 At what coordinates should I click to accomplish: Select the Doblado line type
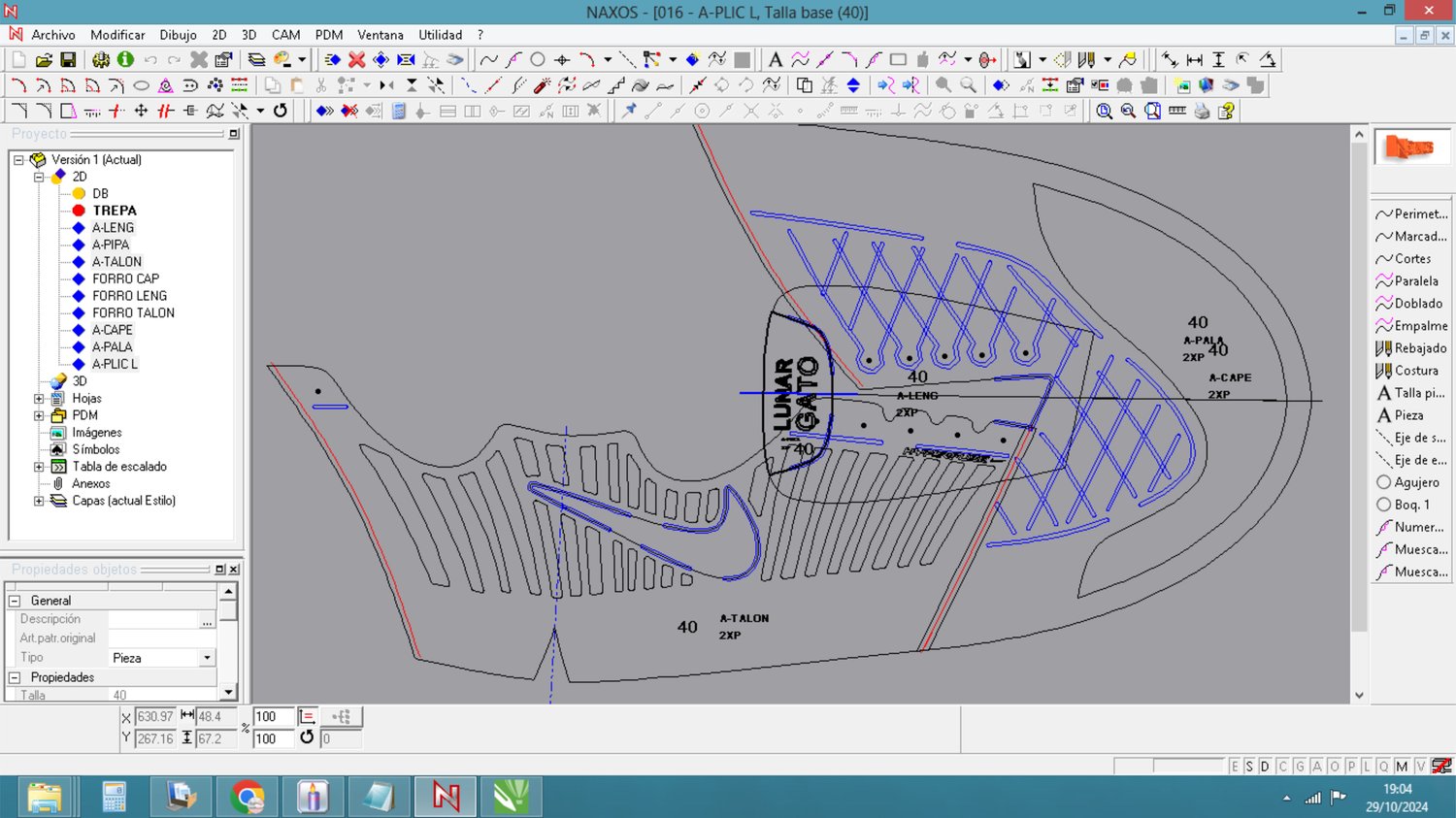click(x=1411, y=304)
